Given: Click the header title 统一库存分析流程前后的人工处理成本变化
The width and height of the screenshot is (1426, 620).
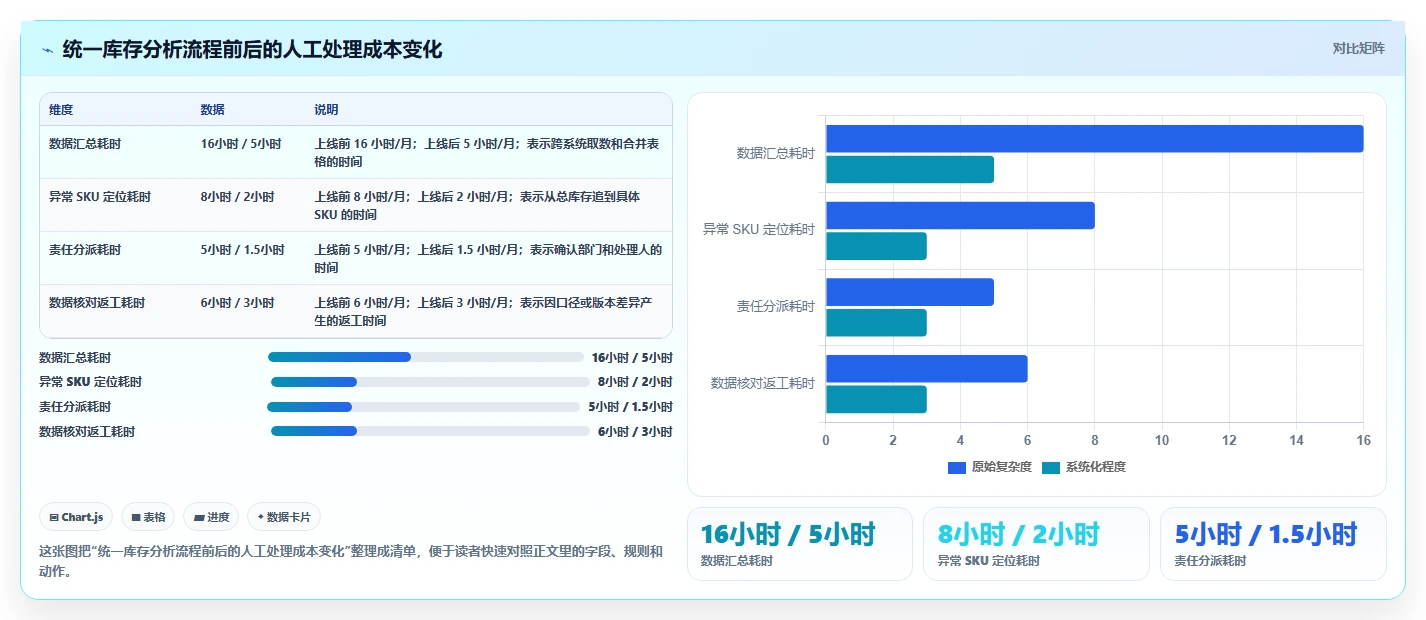Looking at the screenshot, I should click(x=252, y=50).
